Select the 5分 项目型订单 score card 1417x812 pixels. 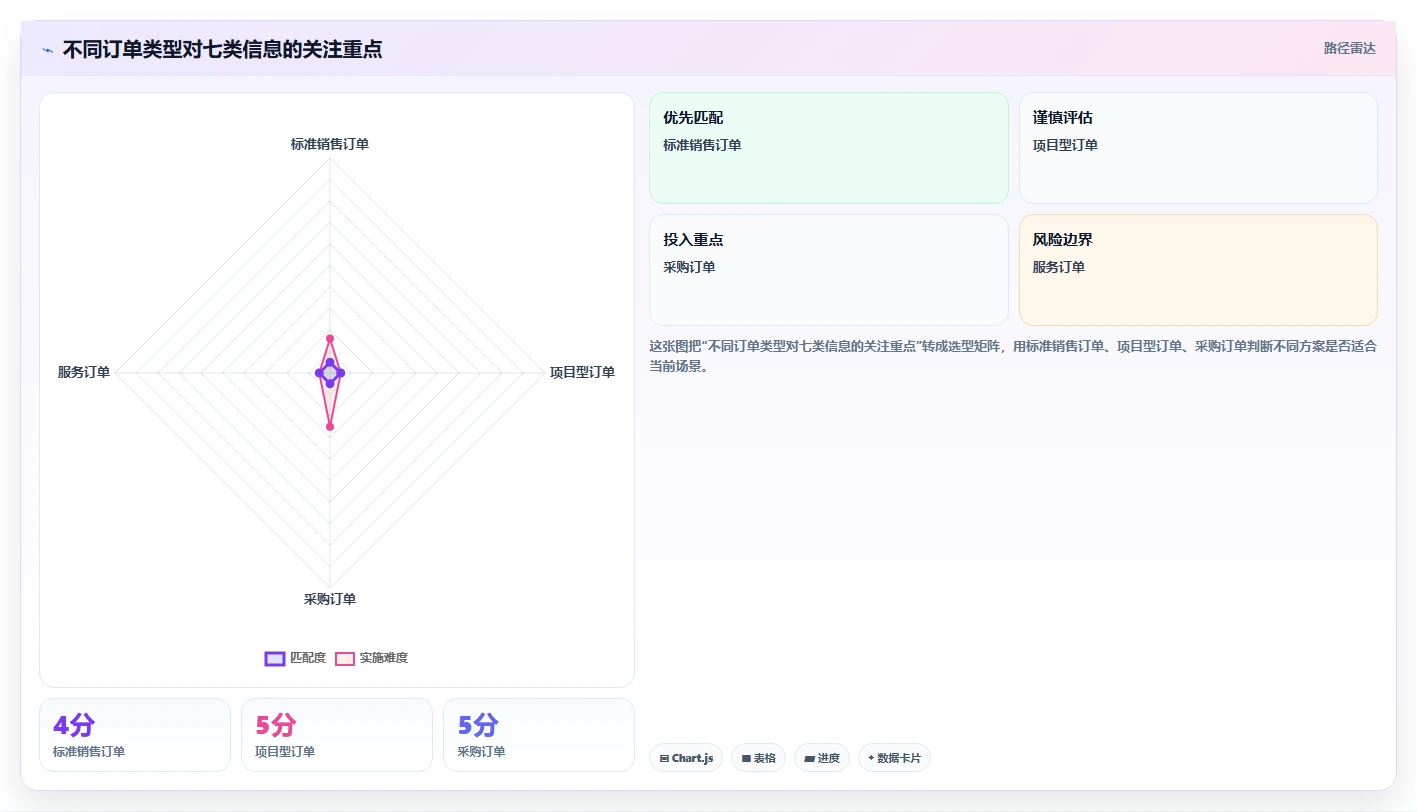tap(337, 735)
